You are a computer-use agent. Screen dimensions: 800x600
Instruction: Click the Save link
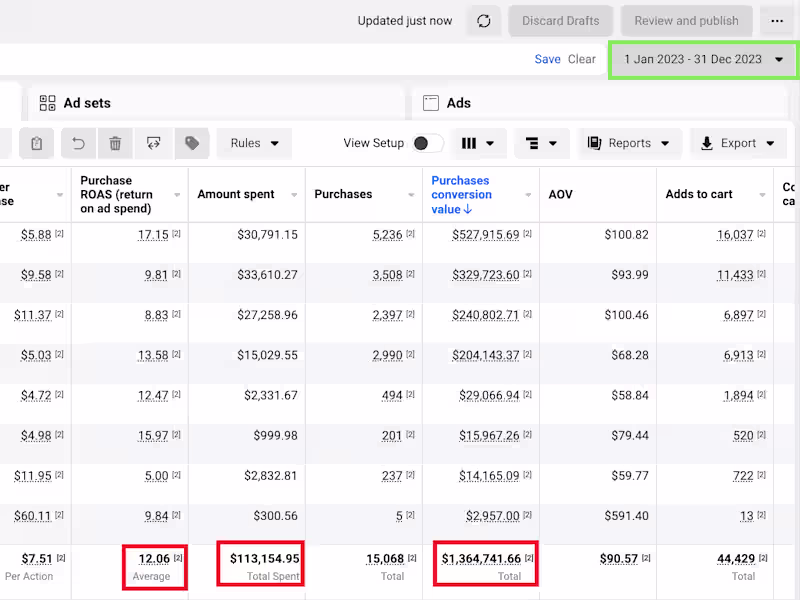coord(547,59)
